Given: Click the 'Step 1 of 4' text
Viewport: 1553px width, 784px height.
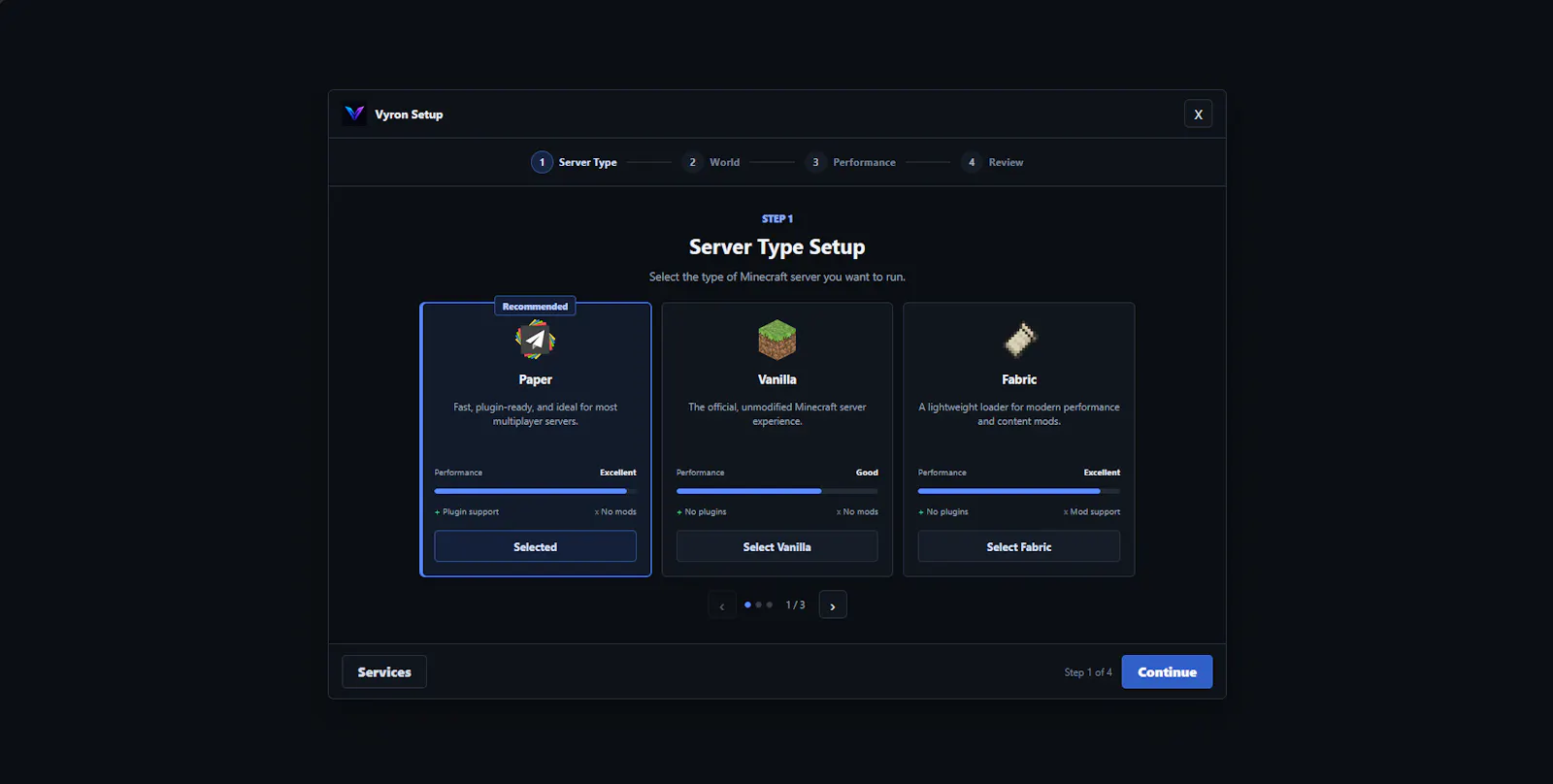Looking at the screenshot, I should [1088, 672].
